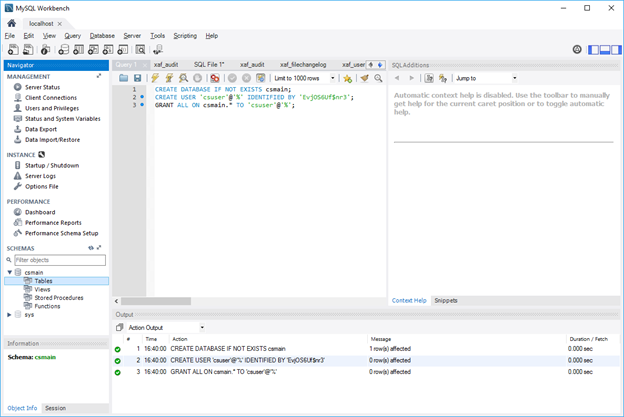
Task: Show the find panel magnifier icon
Action: pos(378,78)
